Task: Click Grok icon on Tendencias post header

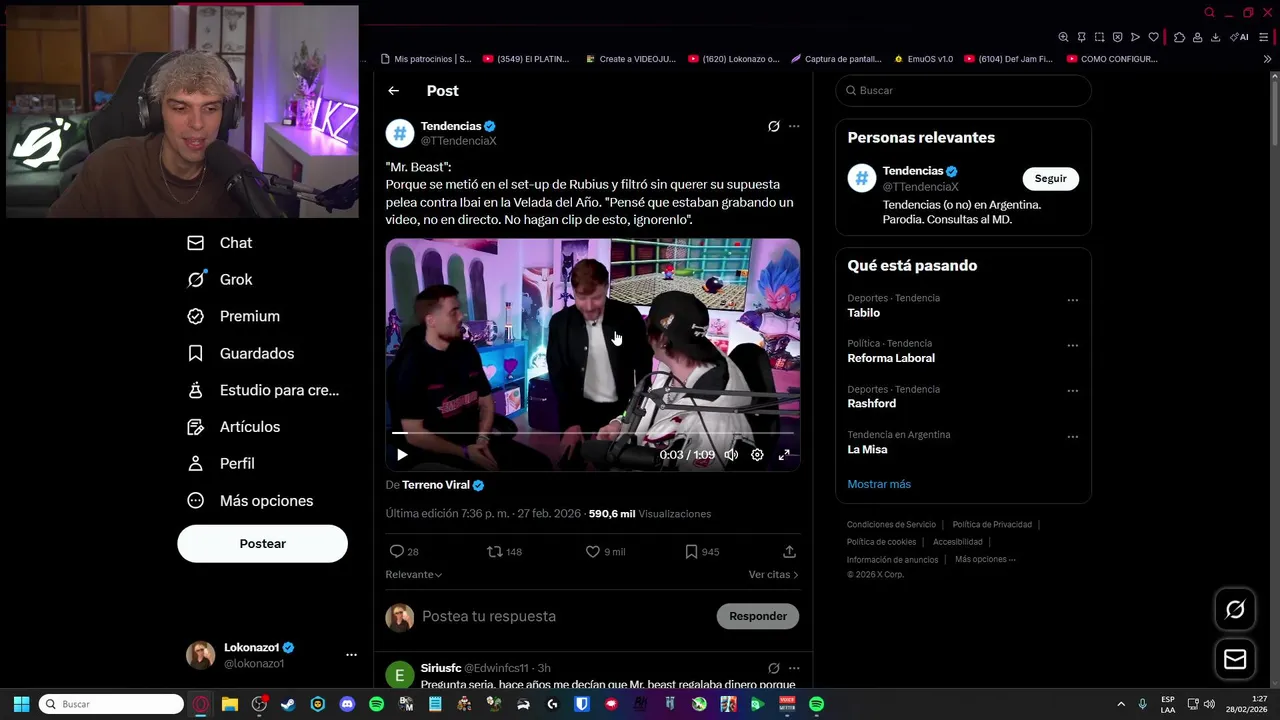Action: point(773,126)
